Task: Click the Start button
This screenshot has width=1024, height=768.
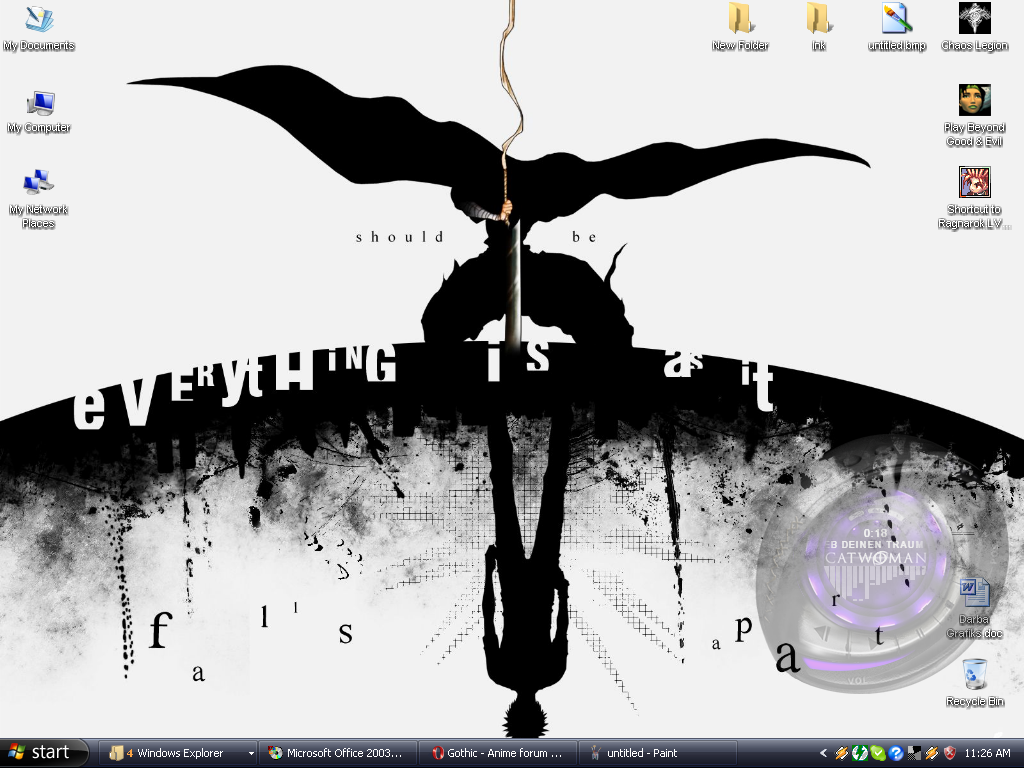Action: pyautogui.click(x=43, y=753)
